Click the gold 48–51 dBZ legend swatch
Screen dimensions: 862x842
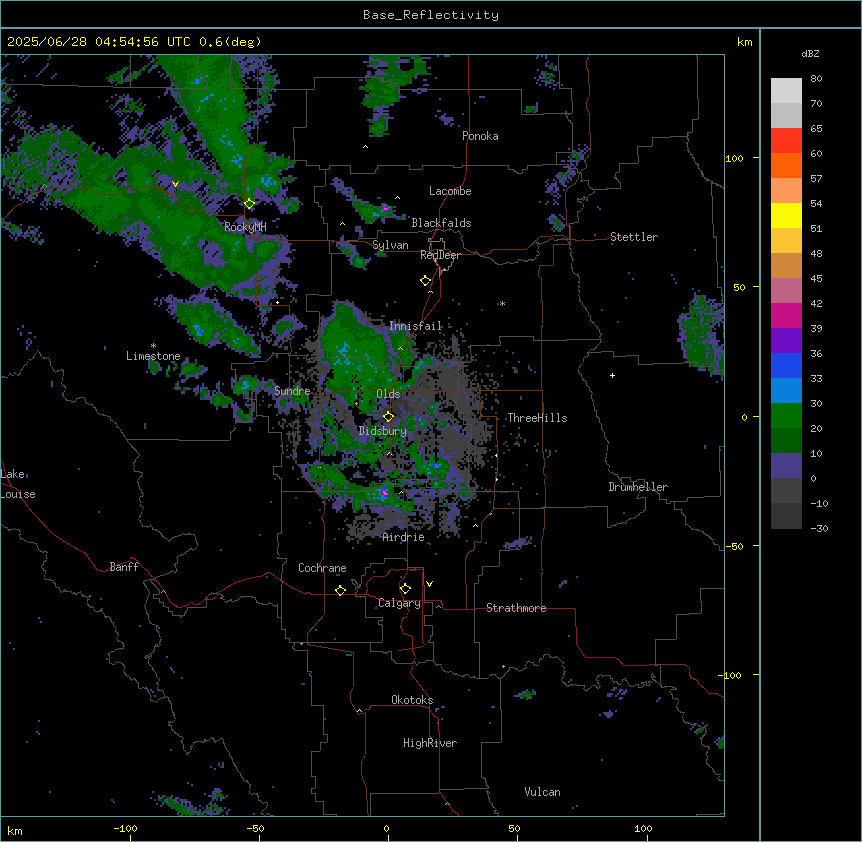786,241
